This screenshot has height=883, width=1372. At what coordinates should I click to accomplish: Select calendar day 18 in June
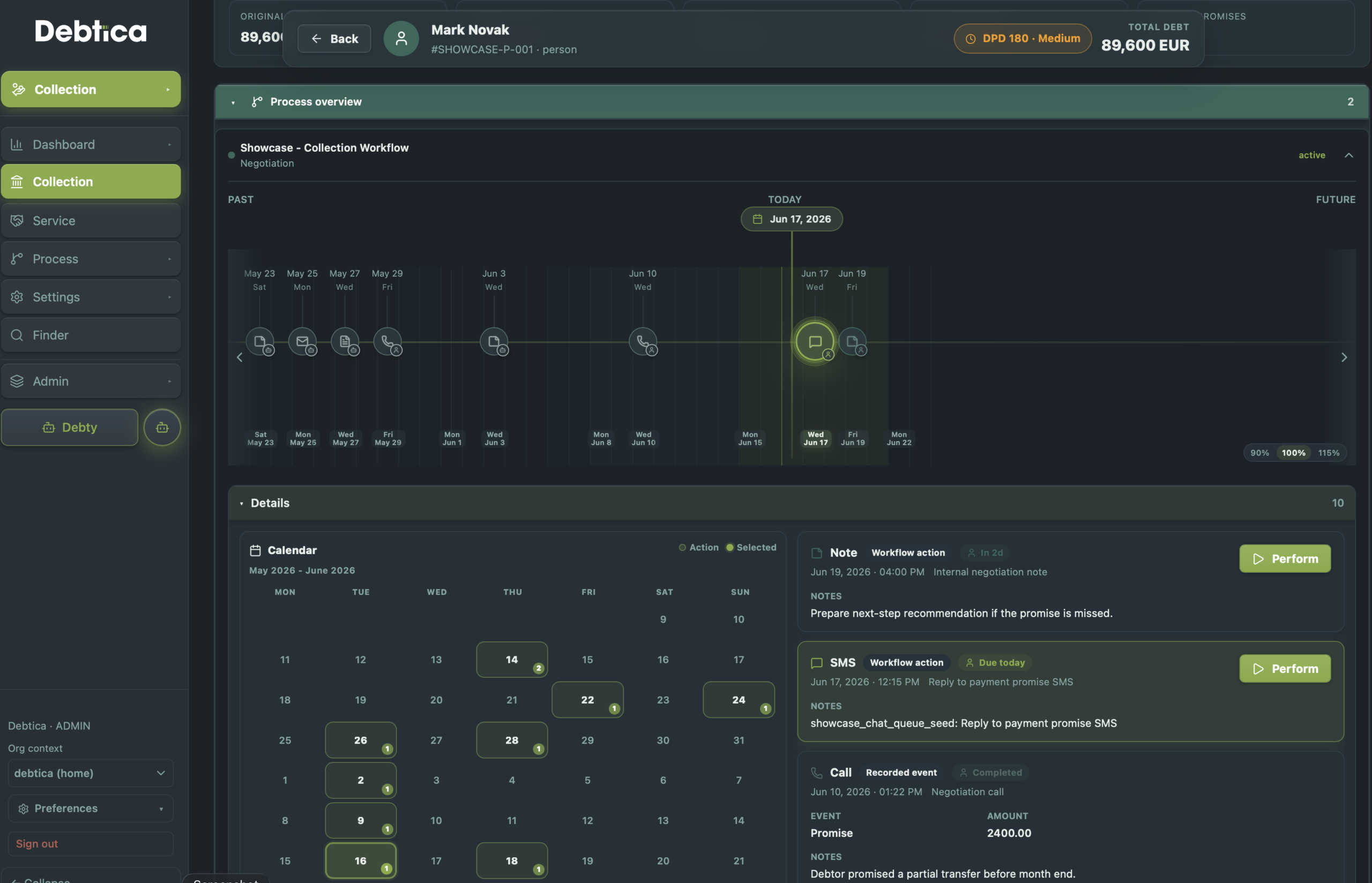(x=511, y=860)
